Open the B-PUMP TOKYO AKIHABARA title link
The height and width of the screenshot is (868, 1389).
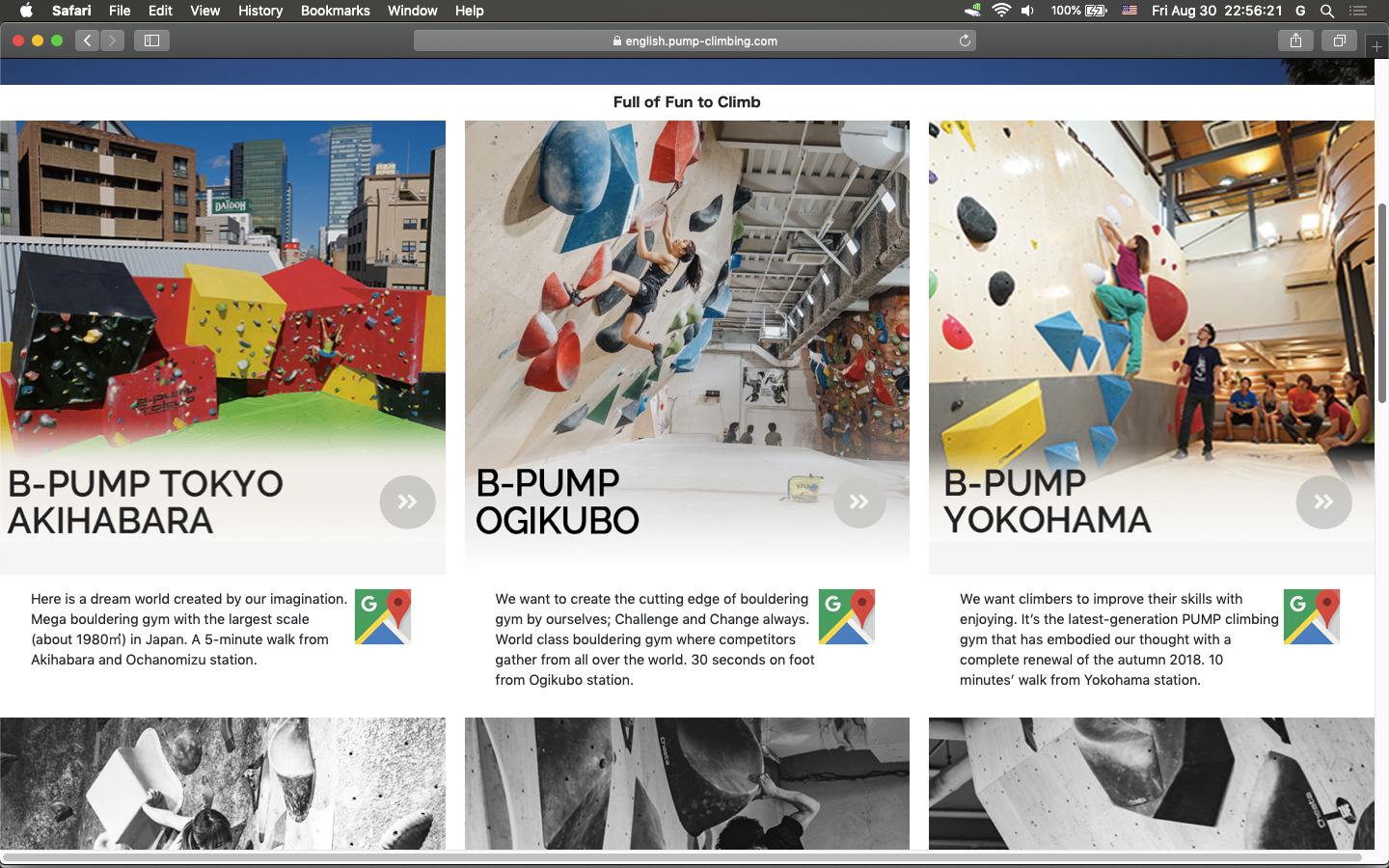pyautogui.click(x=146, y=502)
